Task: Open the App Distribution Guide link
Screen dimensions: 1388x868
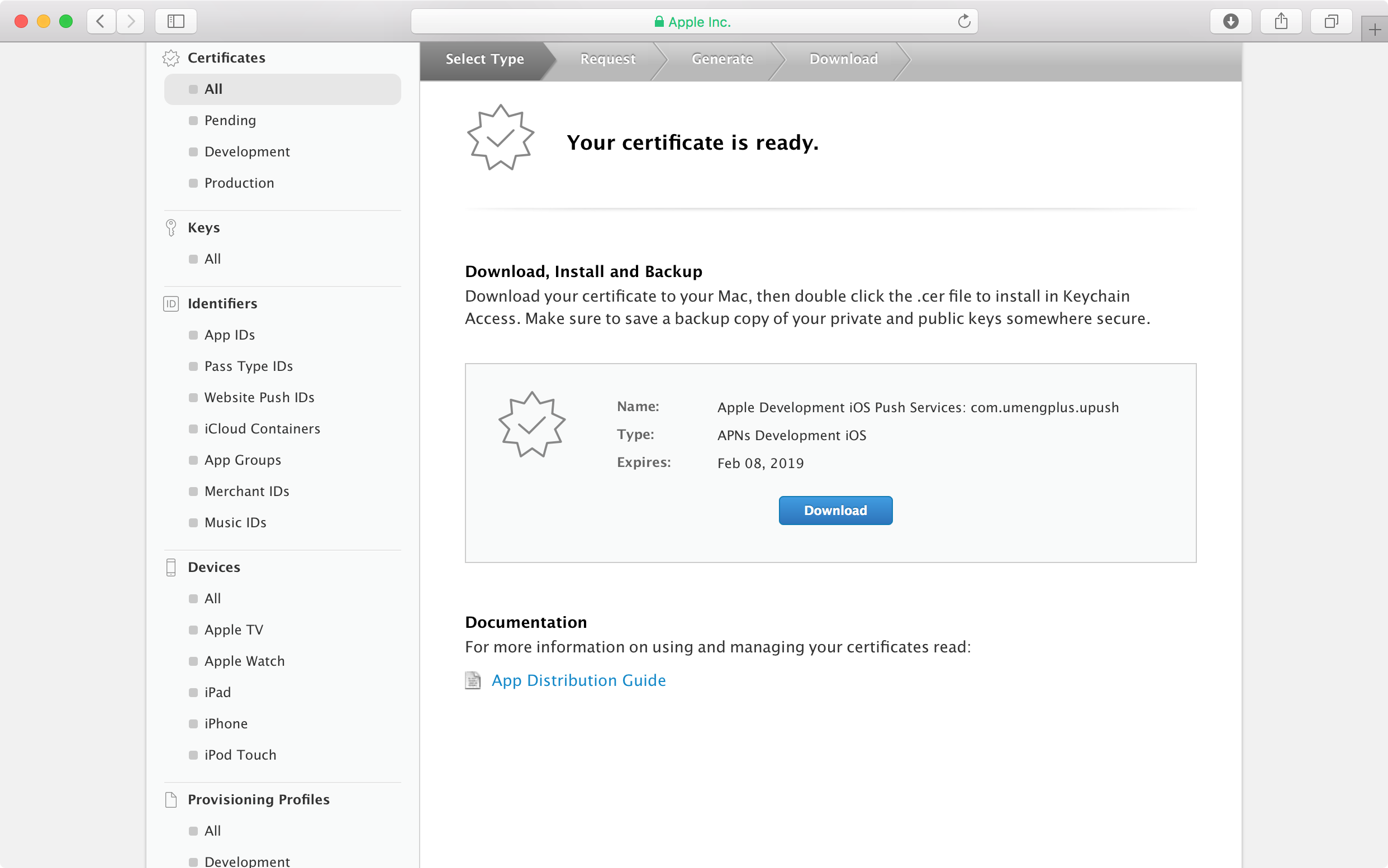Action: pos(578,680)
